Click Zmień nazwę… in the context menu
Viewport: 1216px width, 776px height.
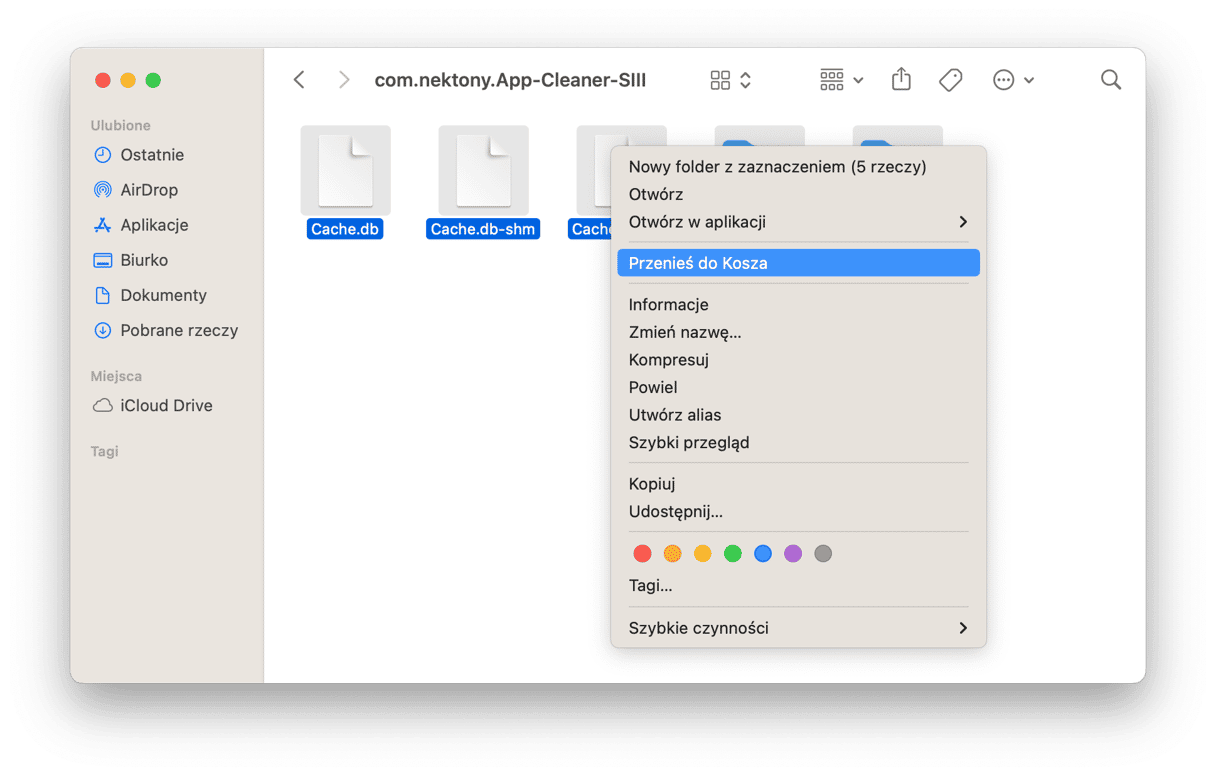coord(684,332)
